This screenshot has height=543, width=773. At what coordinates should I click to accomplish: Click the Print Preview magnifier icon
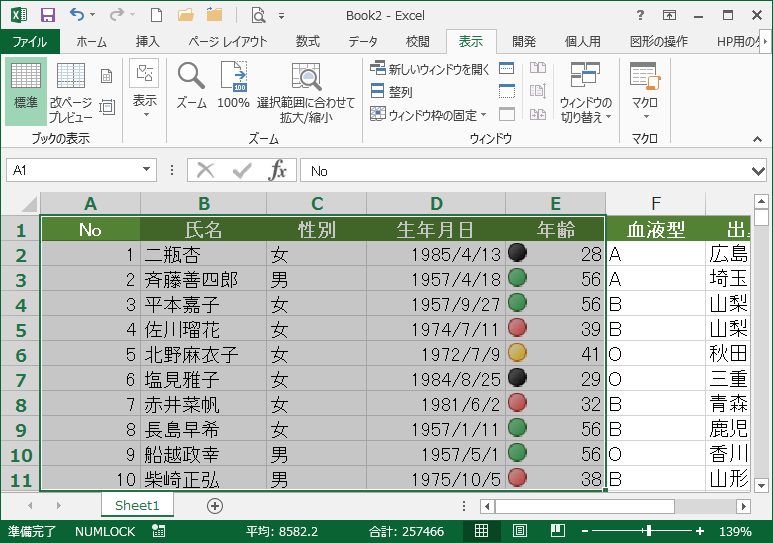click(258, 15)
